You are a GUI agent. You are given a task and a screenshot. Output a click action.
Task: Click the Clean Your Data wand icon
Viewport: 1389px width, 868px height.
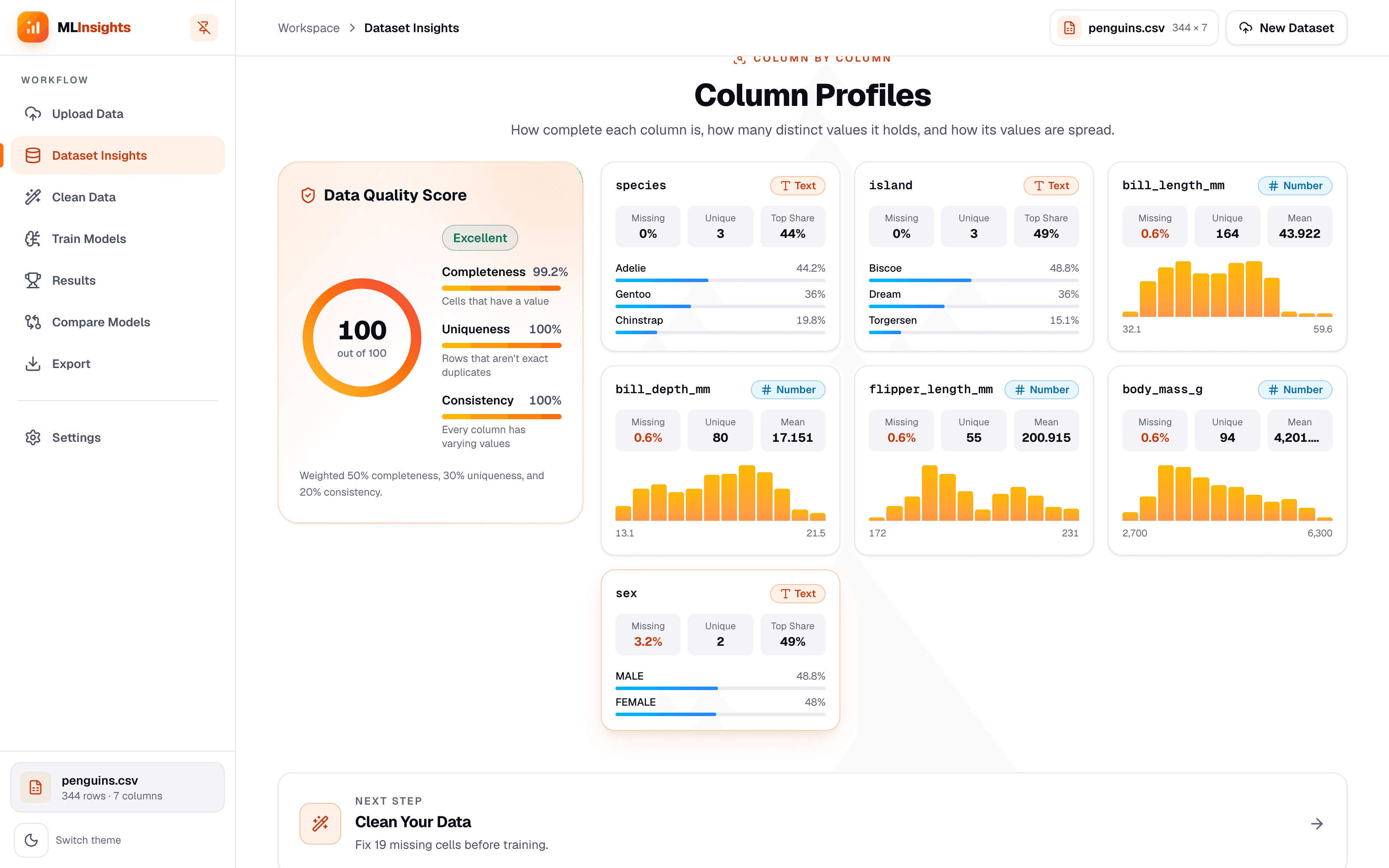(x=320, y=823)
